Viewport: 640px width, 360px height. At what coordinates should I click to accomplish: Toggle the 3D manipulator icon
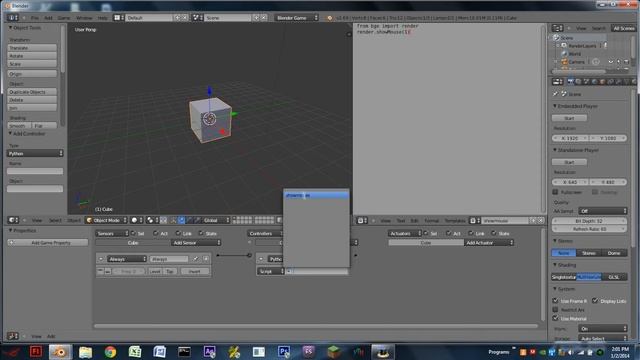pos(173,220)
